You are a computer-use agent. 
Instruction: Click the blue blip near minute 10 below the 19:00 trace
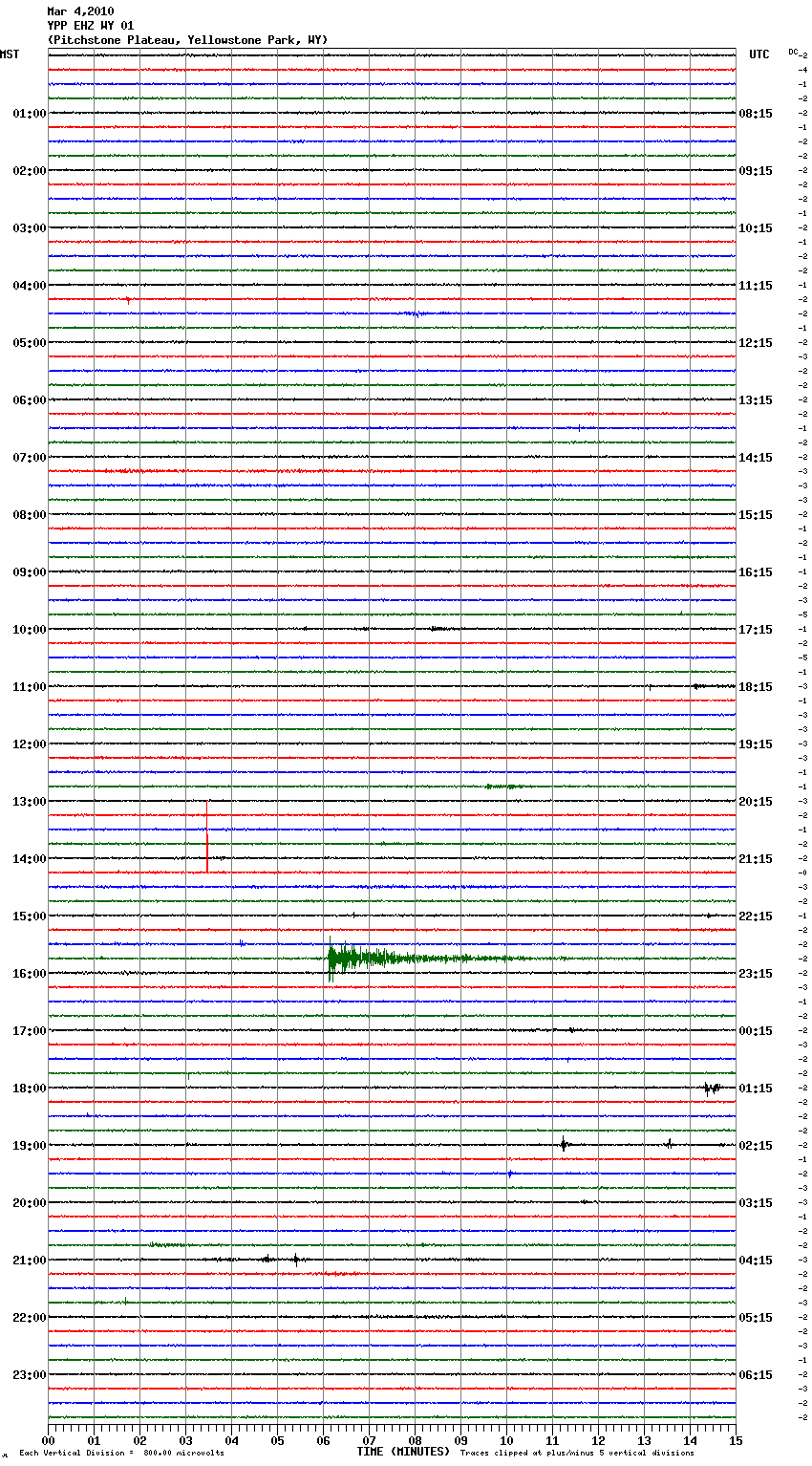[510, 1174]
